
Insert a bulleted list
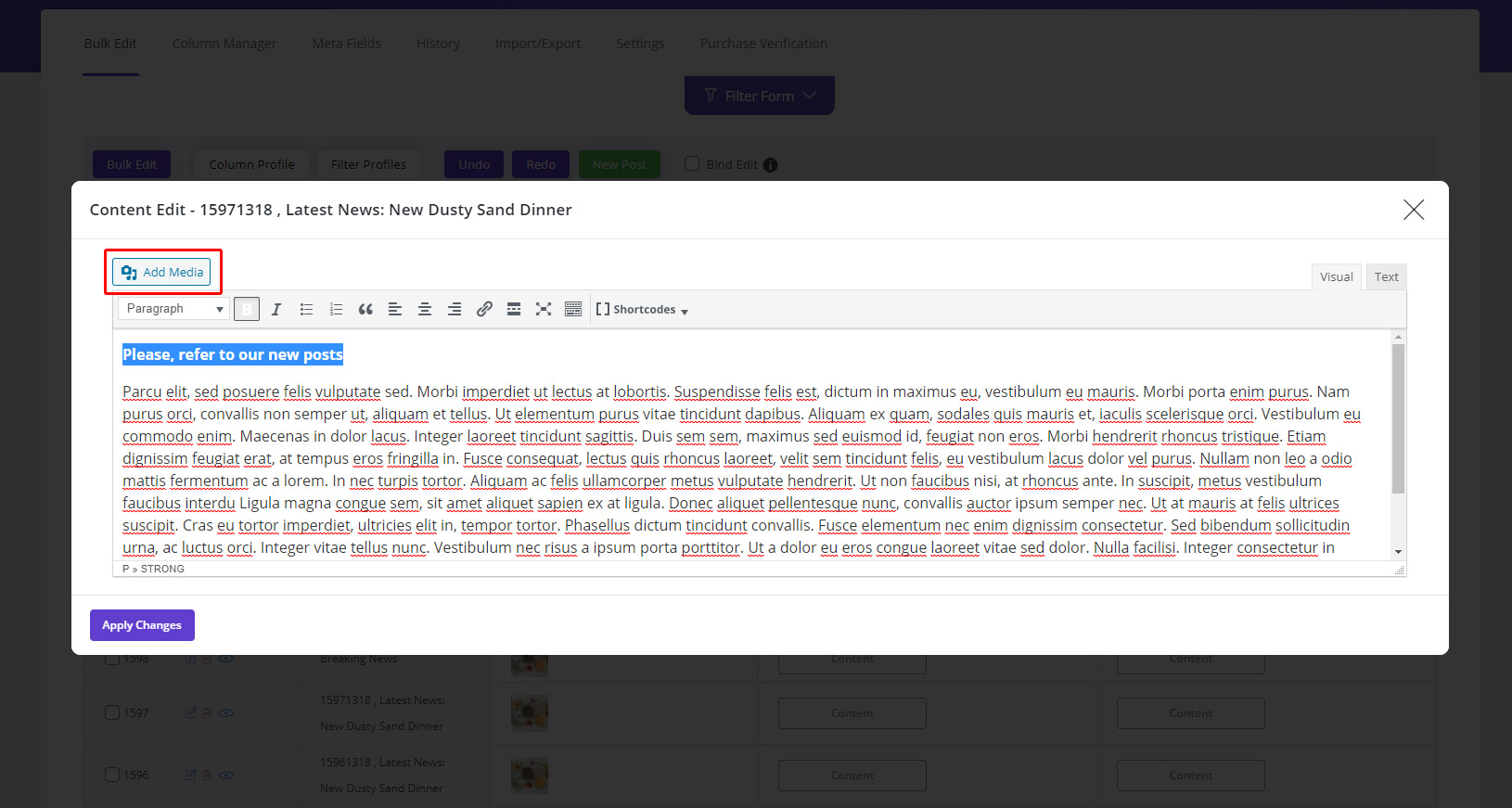coord(306,309)
